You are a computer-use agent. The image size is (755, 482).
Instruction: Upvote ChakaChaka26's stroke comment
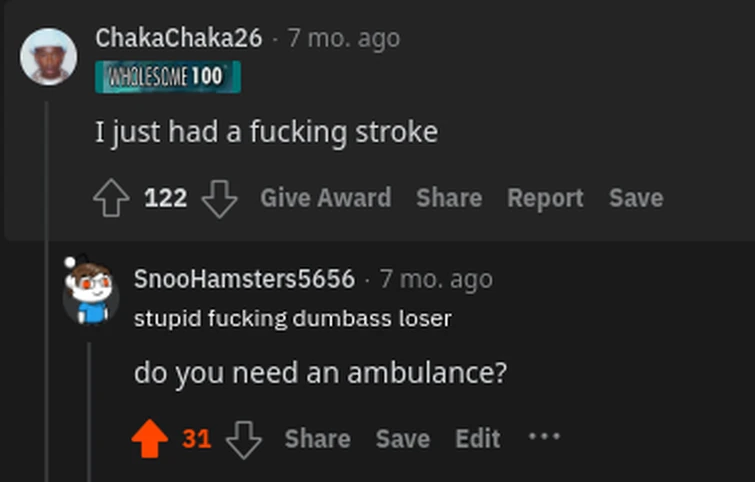[x=111, y=198]
